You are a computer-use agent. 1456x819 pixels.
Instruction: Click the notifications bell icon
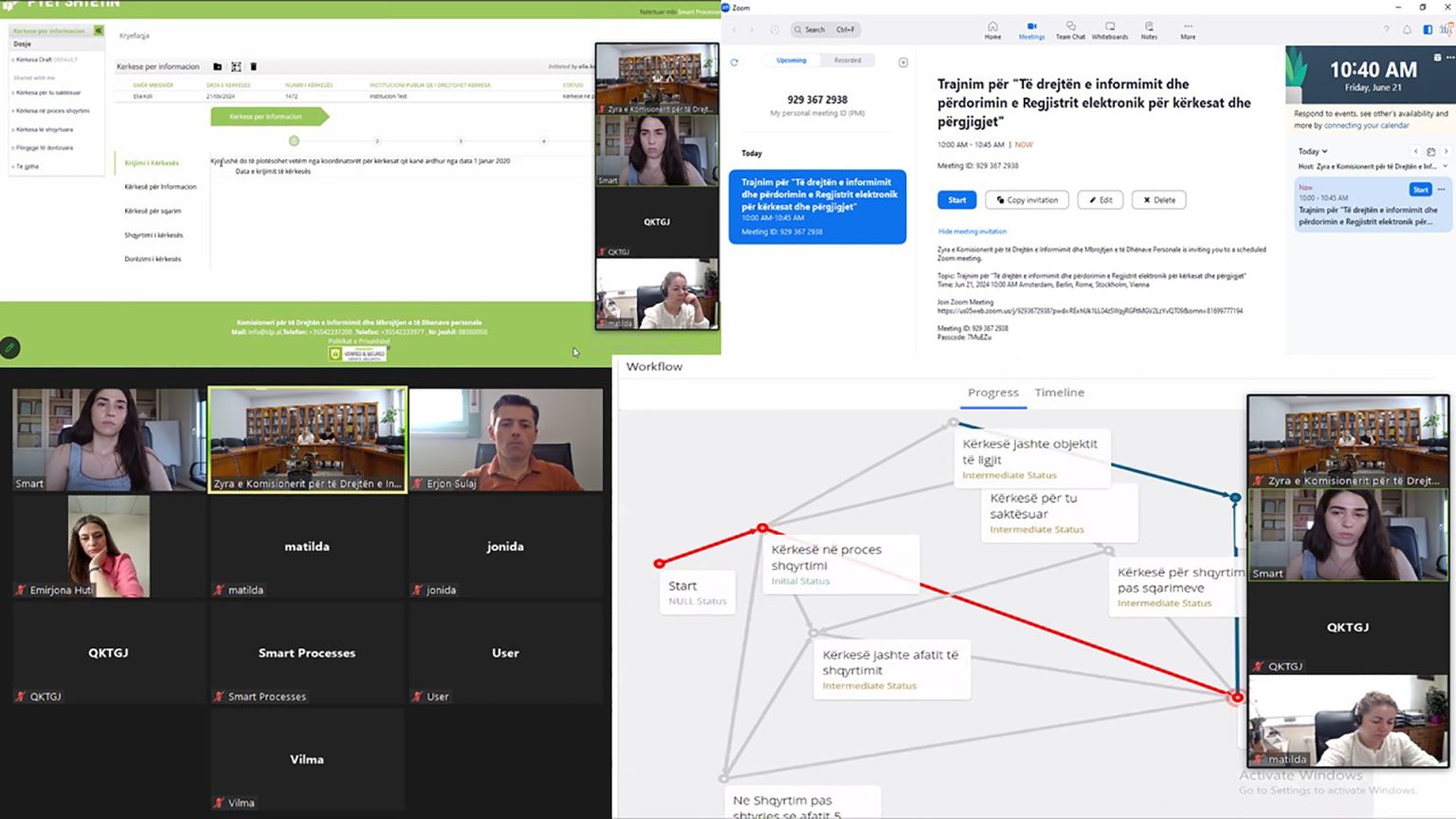click(x=1407, y=30)
